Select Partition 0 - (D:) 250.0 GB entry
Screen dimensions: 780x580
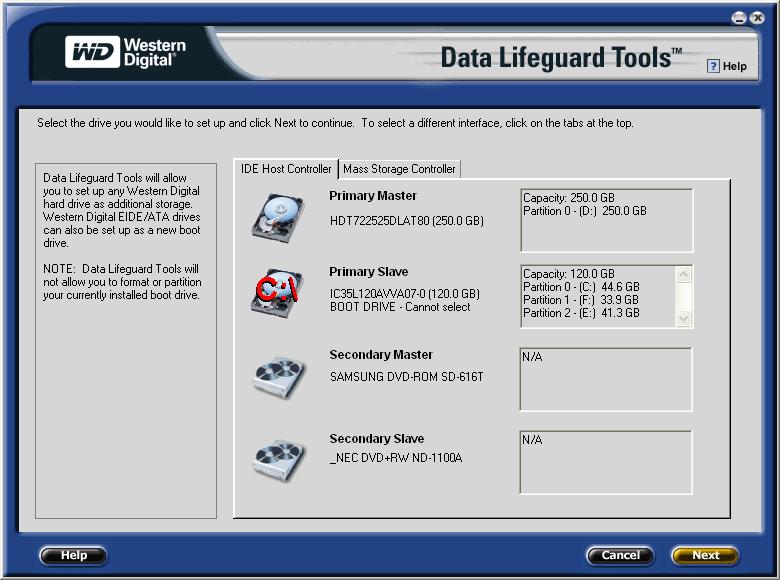pyautogui.click(x=585, y=211)
